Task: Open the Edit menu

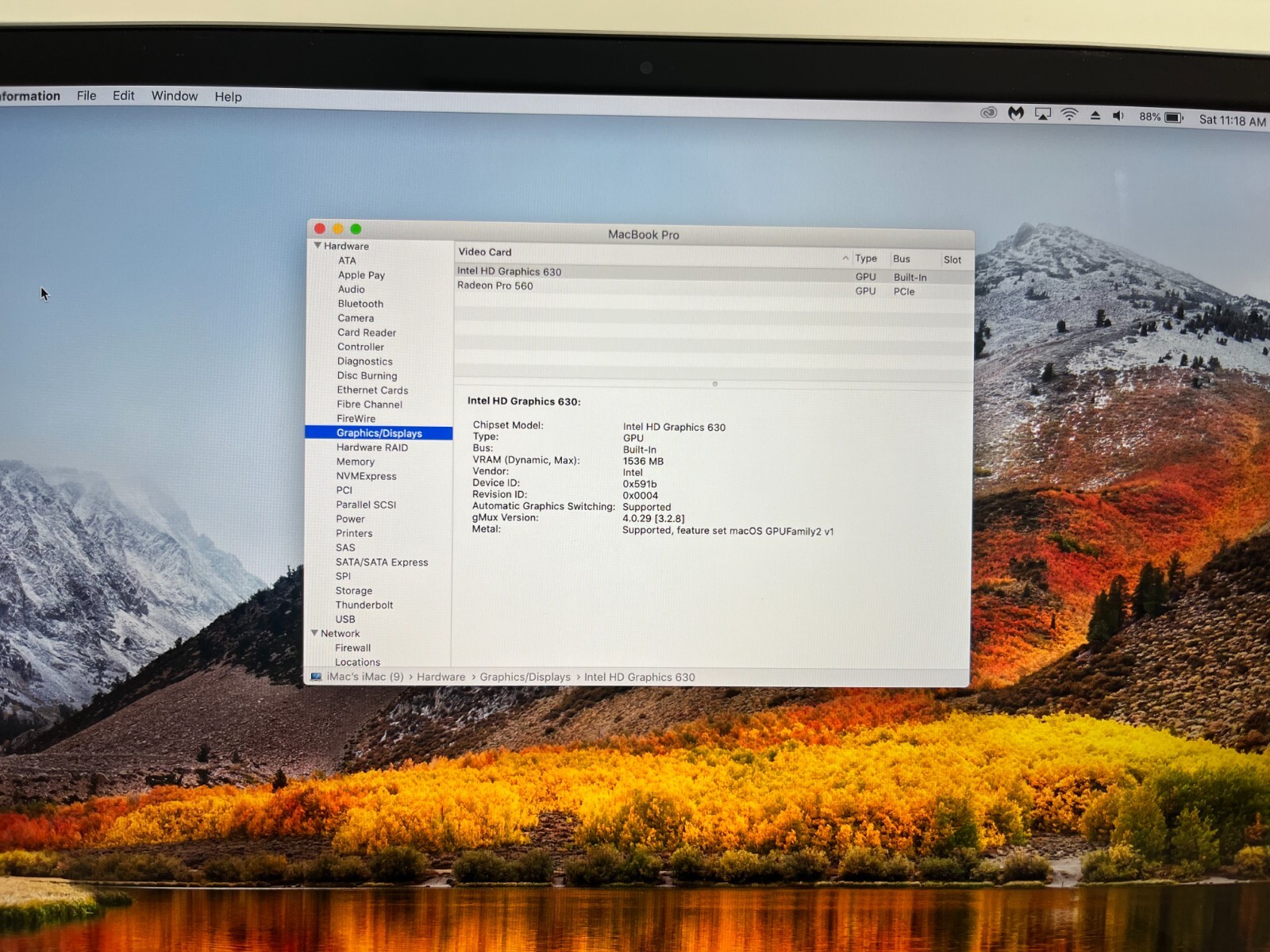Action: tap(124, 96)
